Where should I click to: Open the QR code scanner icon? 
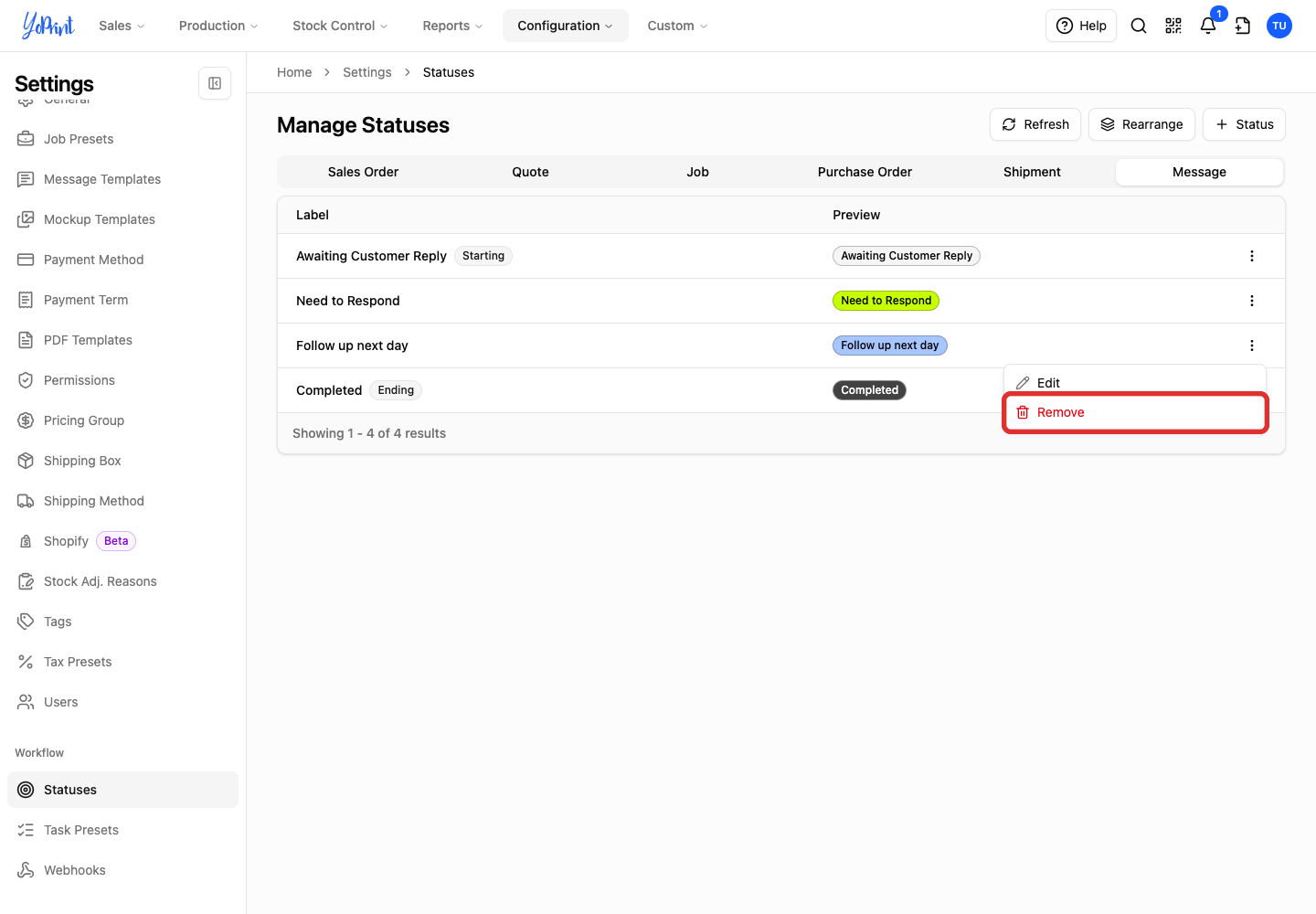pos(1173,26)
